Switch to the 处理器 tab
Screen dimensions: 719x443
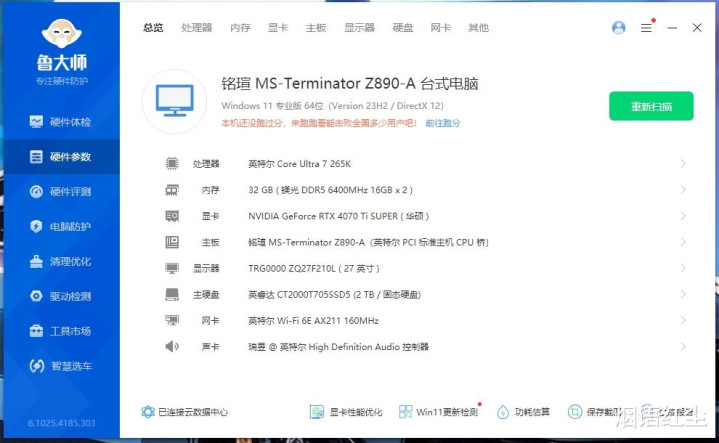tap(197, 28)
